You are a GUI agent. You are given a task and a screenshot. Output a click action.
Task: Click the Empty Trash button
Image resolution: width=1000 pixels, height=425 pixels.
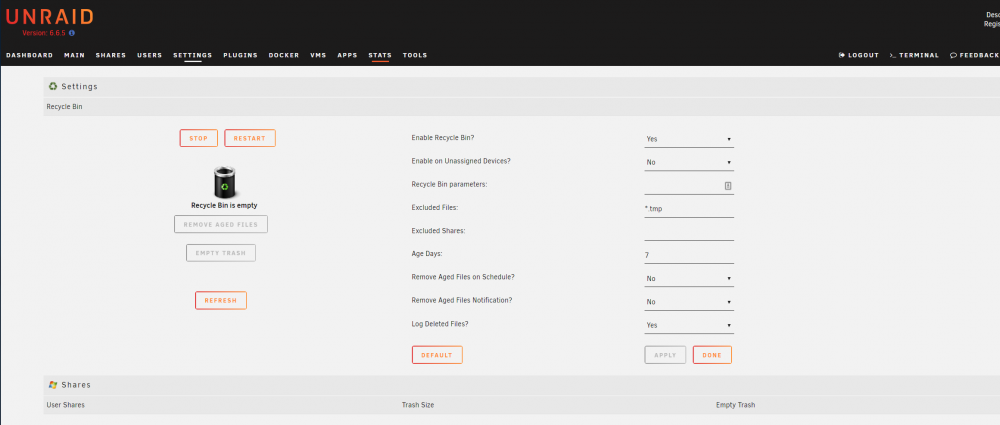pos(221,253)
